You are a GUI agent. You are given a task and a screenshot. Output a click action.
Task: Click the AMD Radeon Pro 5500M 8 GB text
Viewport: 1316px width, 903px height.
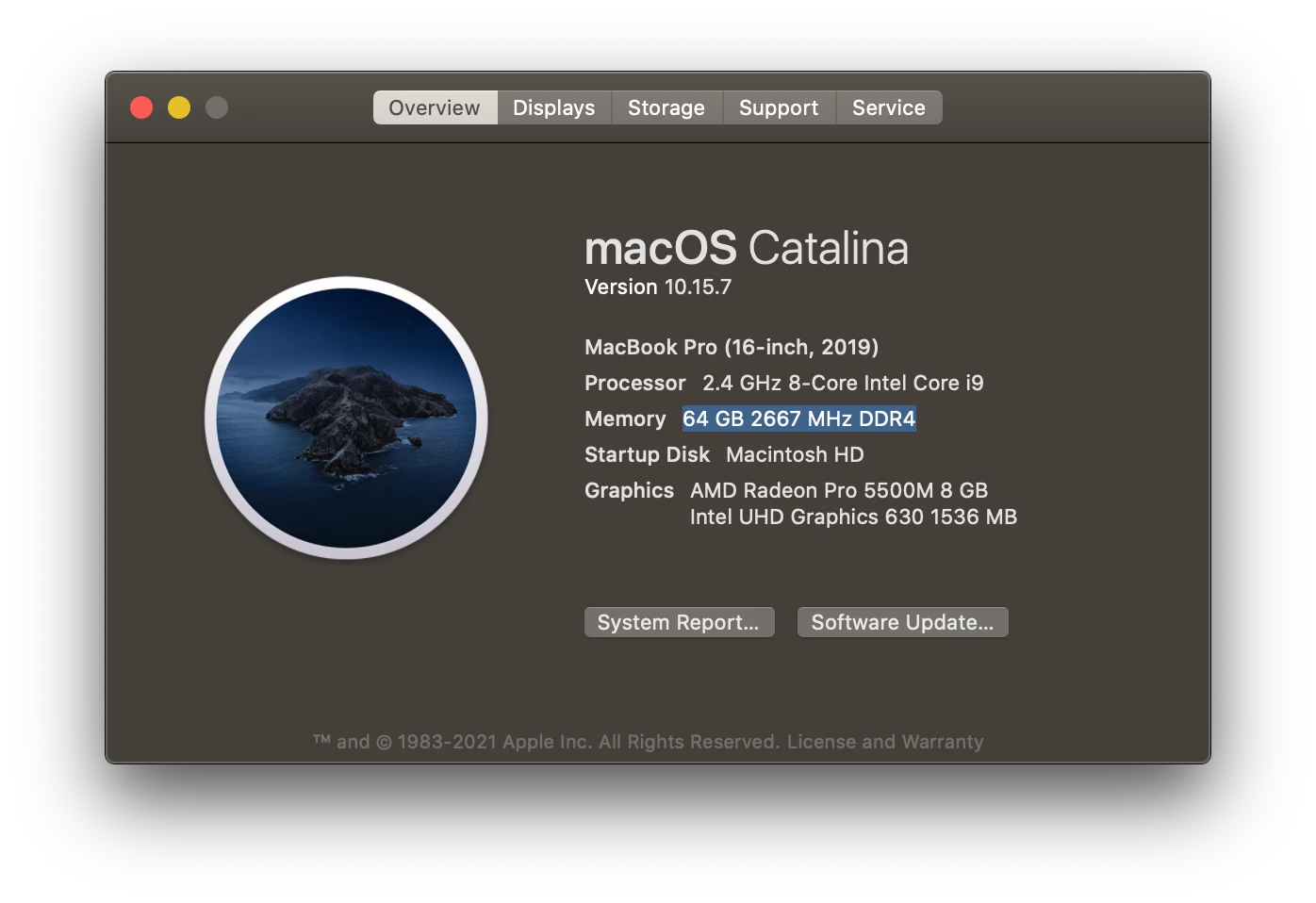click(x=839, y=490)
